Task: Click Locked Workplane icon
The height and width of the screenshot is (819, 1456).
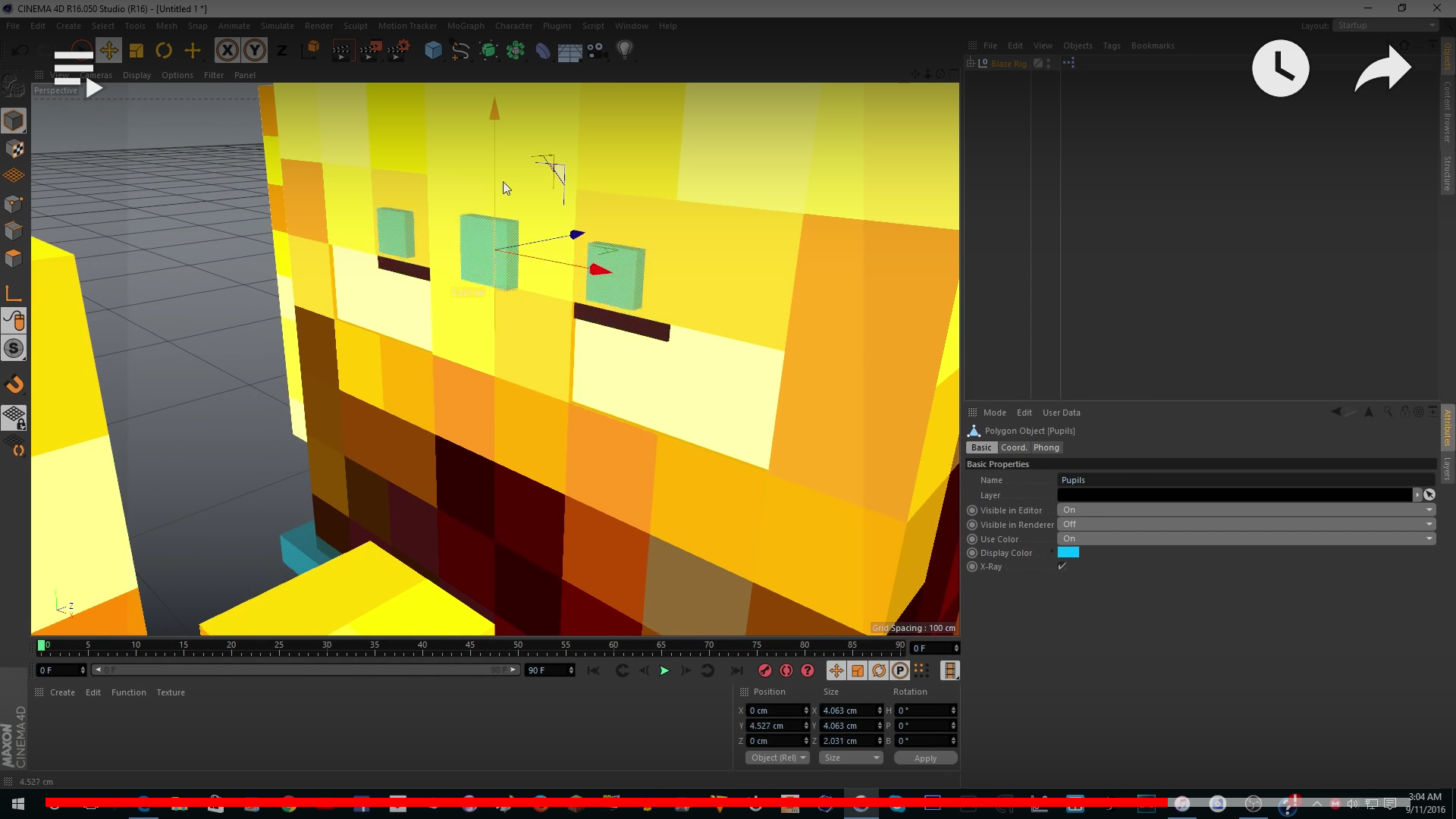Action: click(14, 418)
